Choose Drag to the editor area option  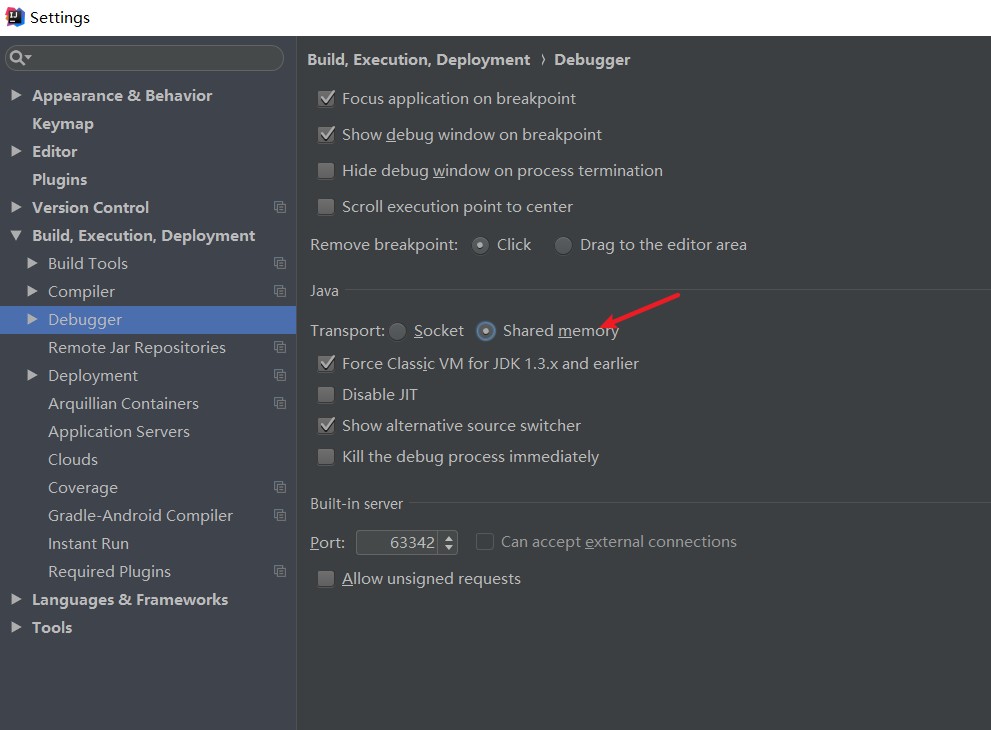(563, 245)
